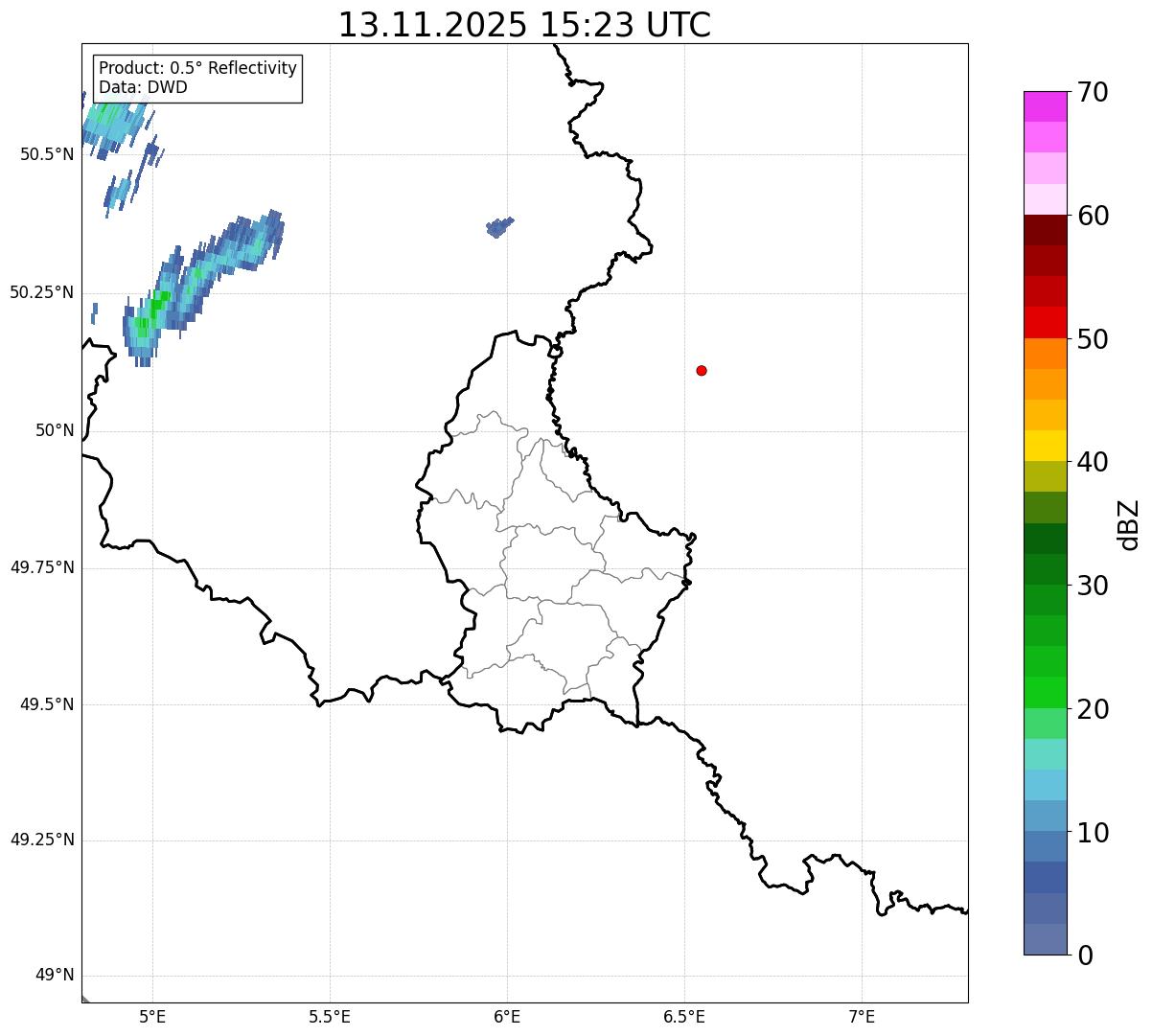Click the latitude label 49.75°N
The height and width of the screenshot is (1036, 1152).
(42, 567)
